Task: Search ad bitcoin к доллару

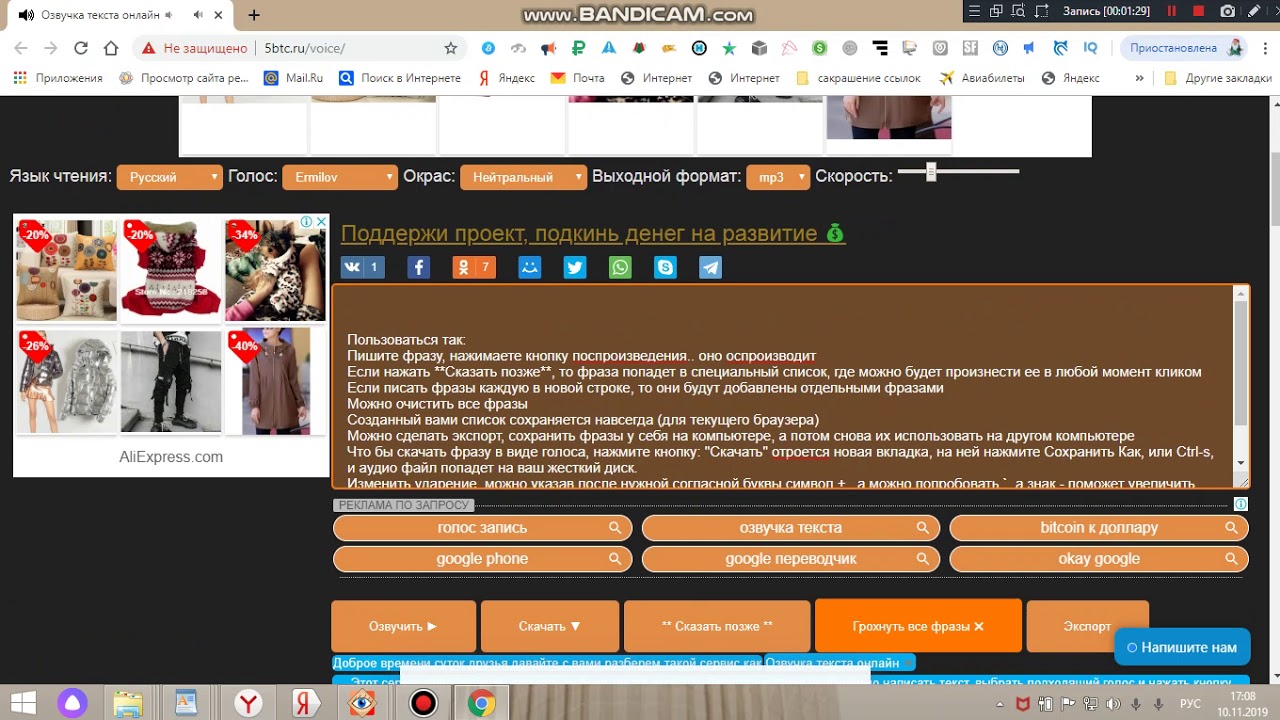Action: pos(1099,528)
